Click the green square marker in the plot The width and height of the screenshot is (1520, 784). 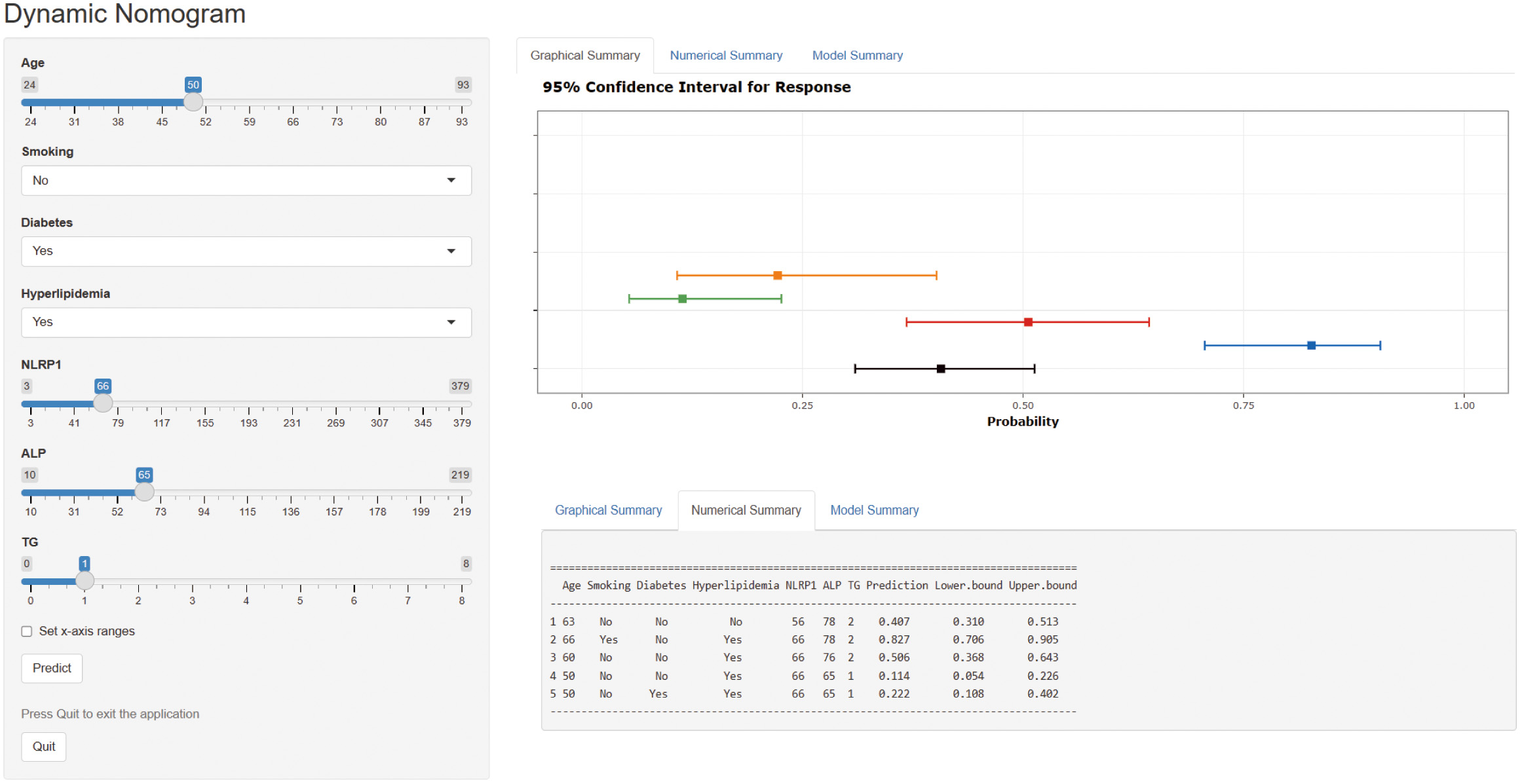click(682, 299)
